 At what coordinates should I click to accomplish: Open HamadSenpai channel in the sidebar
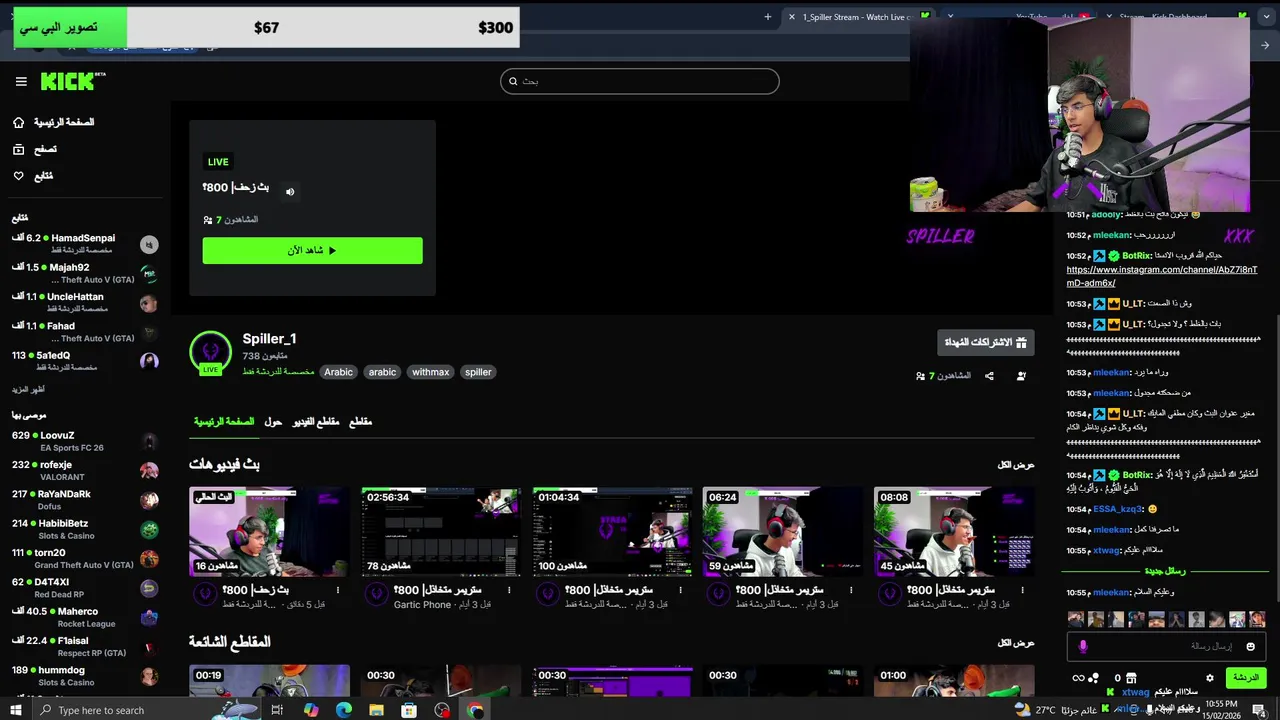click(x=85, y=244)
